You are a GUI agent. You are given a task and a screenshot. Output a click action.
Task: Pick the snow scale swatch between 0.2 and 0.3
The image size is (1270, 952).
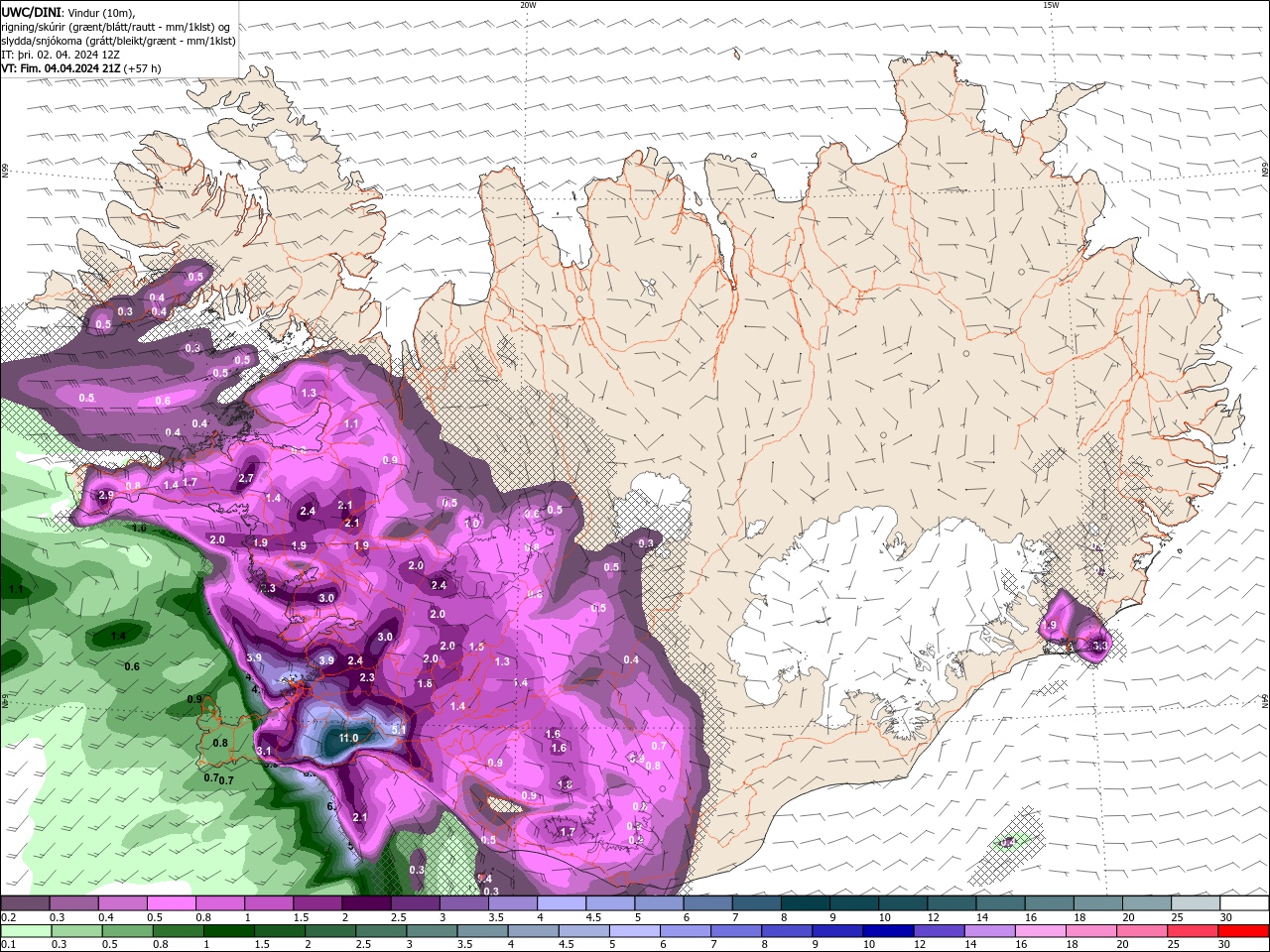click(x=25, y=903)
